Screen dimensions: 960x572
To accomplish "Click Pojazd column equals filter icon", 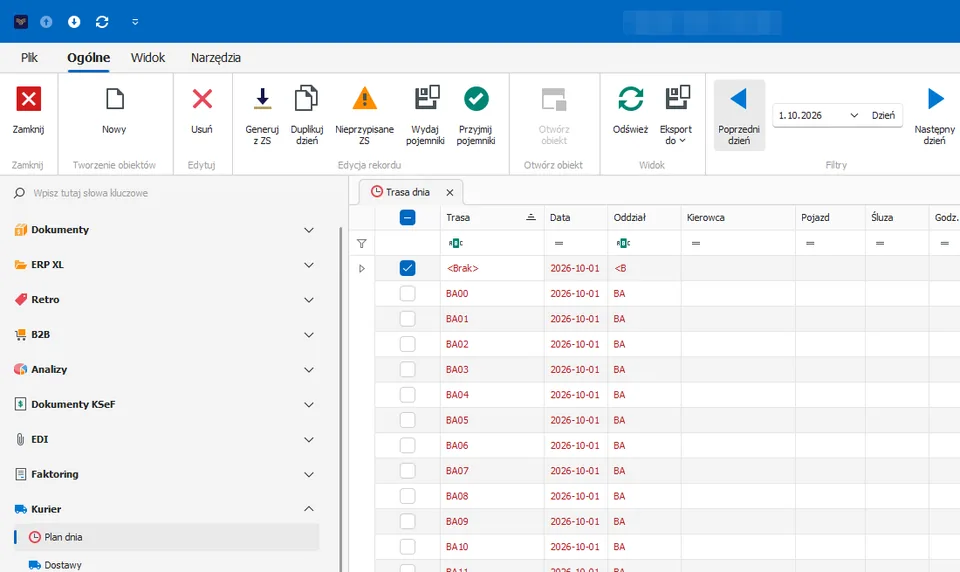I will coord(810,243).
